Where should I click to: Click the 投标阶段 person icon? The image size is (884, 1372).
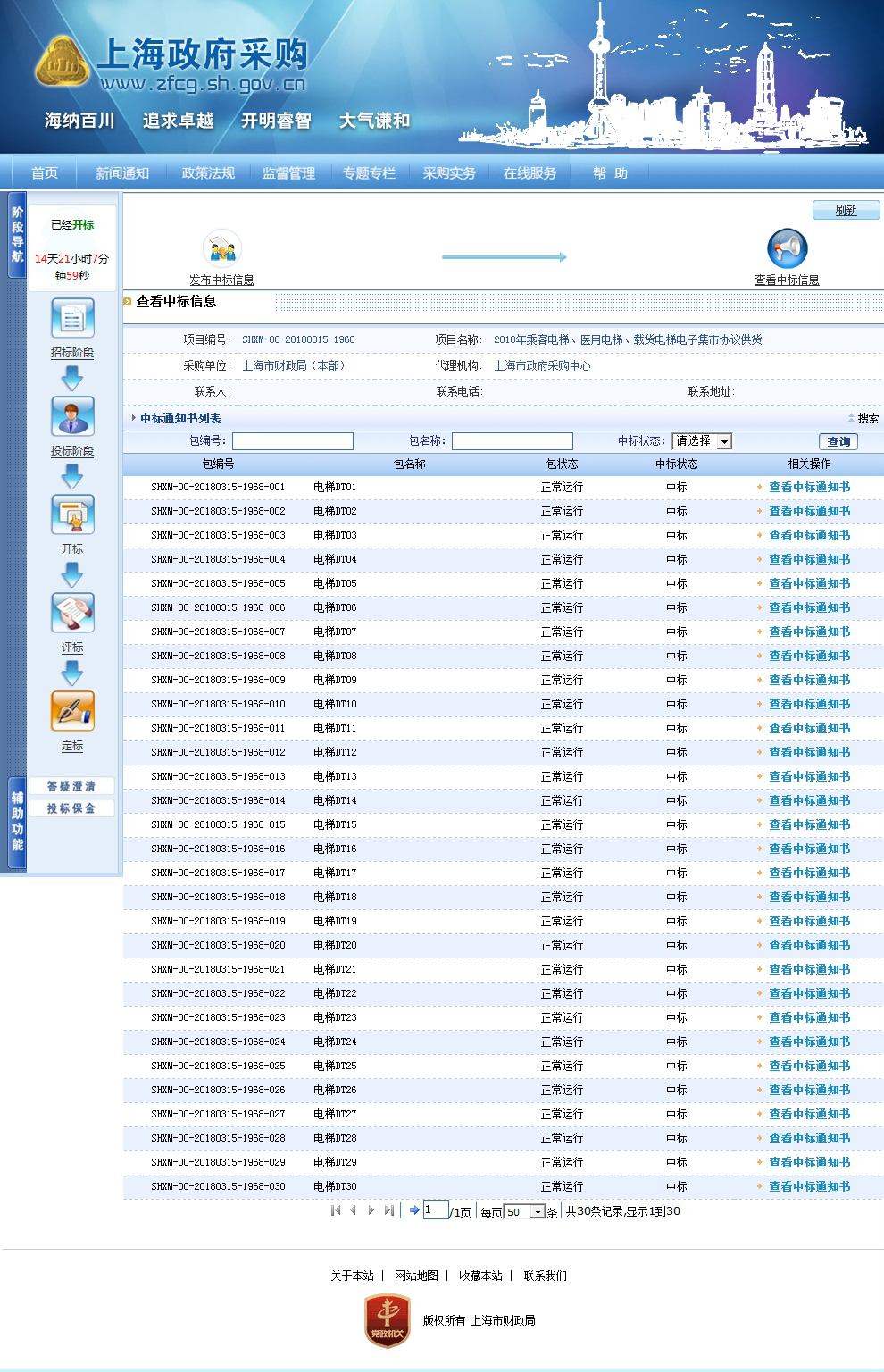72,417
